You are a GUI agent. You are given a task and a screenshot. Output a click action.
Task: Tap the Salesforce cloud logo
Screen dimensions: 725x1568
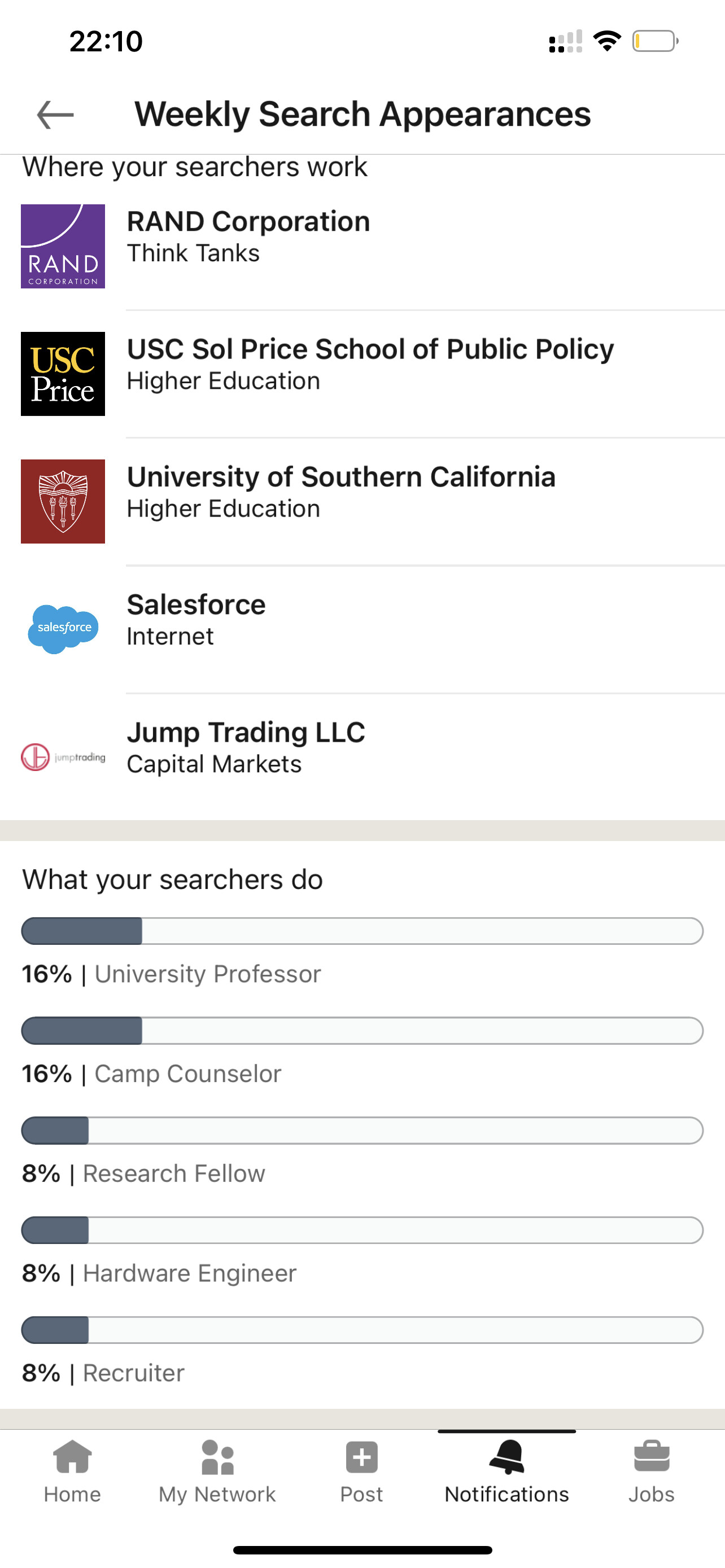click(63, 629)
